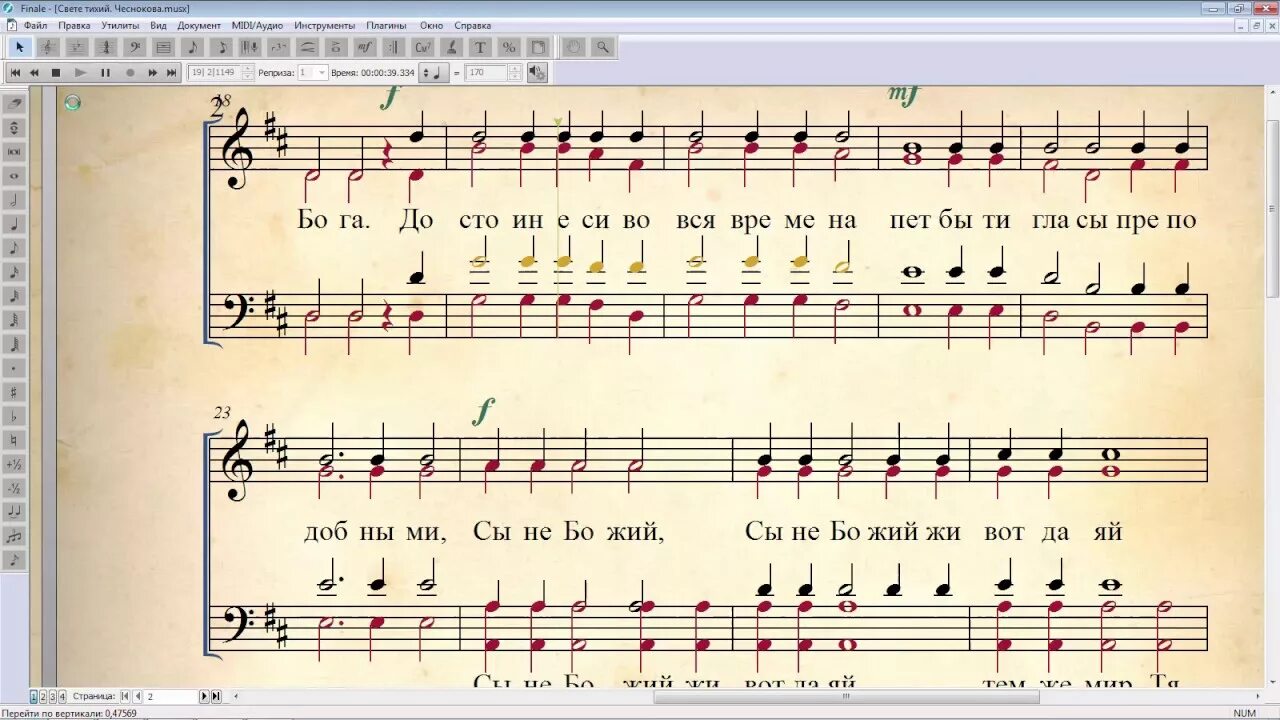Image resolution: width=1280 pixels, height=720 pixels.
Task: Select the Repeat tool
Action: tap(393, 47)
